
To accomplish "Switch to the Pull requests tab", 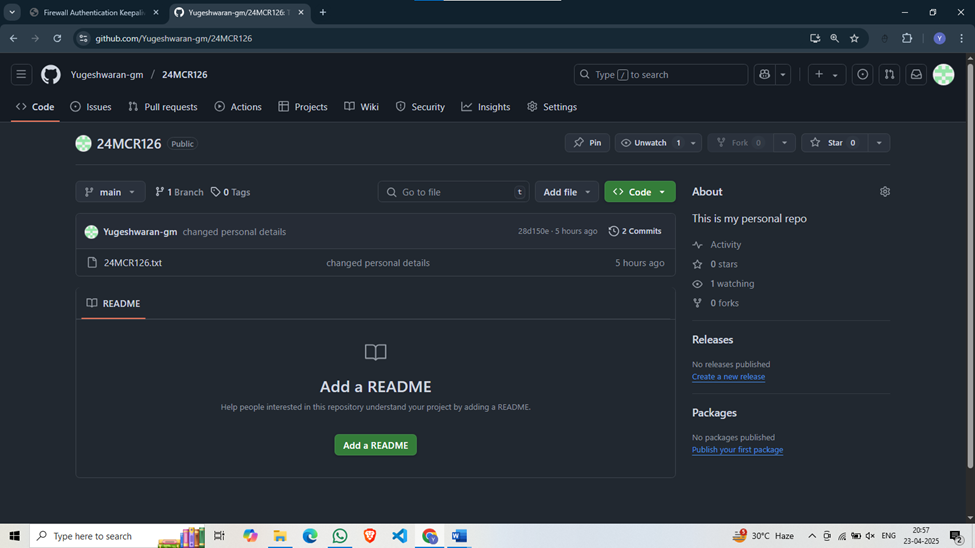I will [163, 107].
